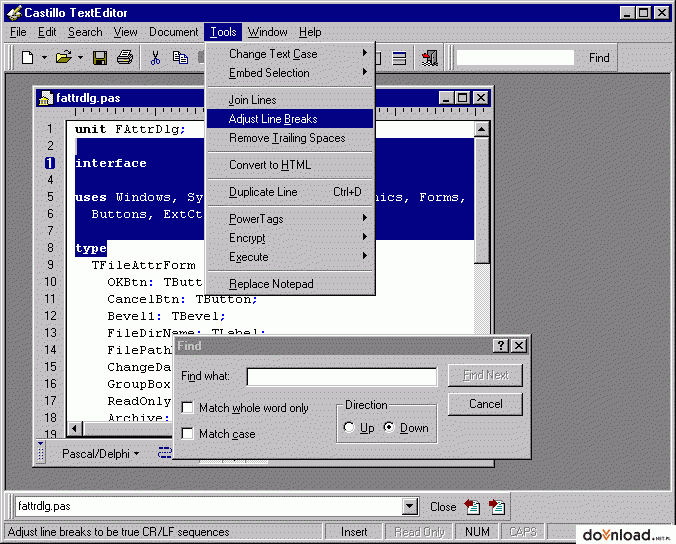Open the File menu

pos(18,32)
